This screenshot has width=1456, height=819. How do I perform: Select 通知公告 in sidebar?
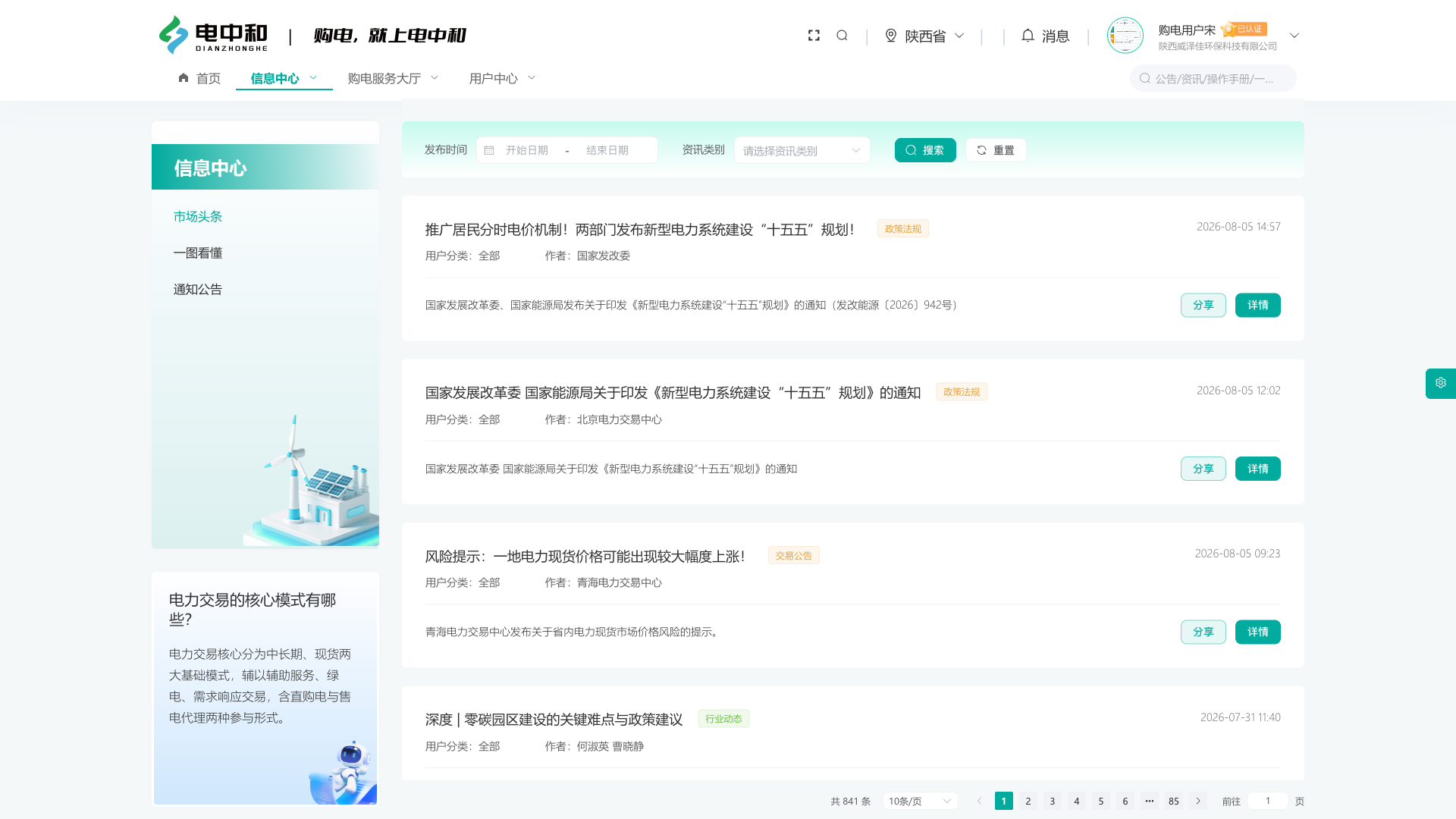click(198, 290)
